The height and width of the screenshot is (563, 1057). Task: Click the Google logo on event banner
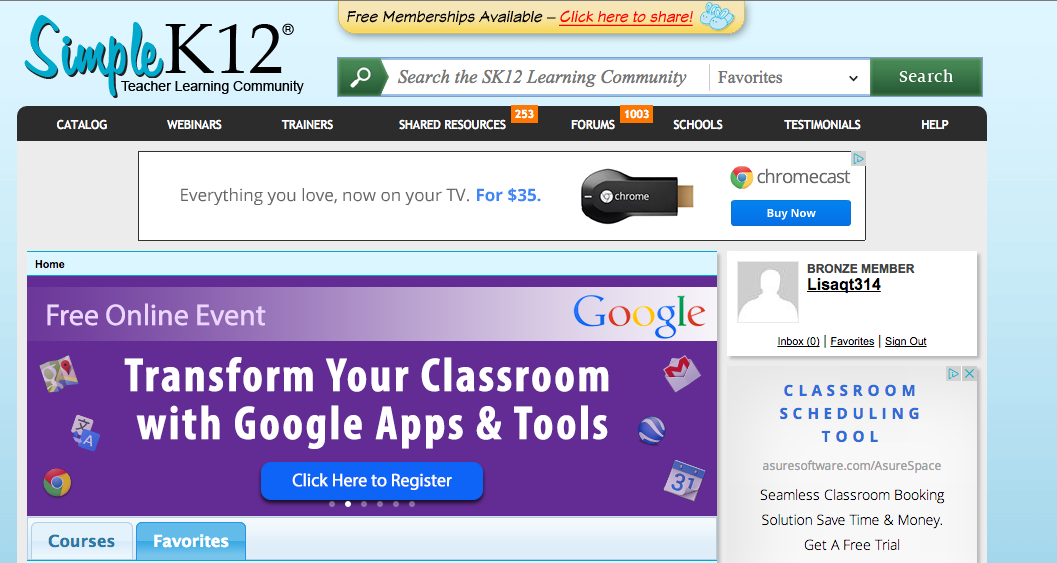pyautogui.click(x=639, y=315)
